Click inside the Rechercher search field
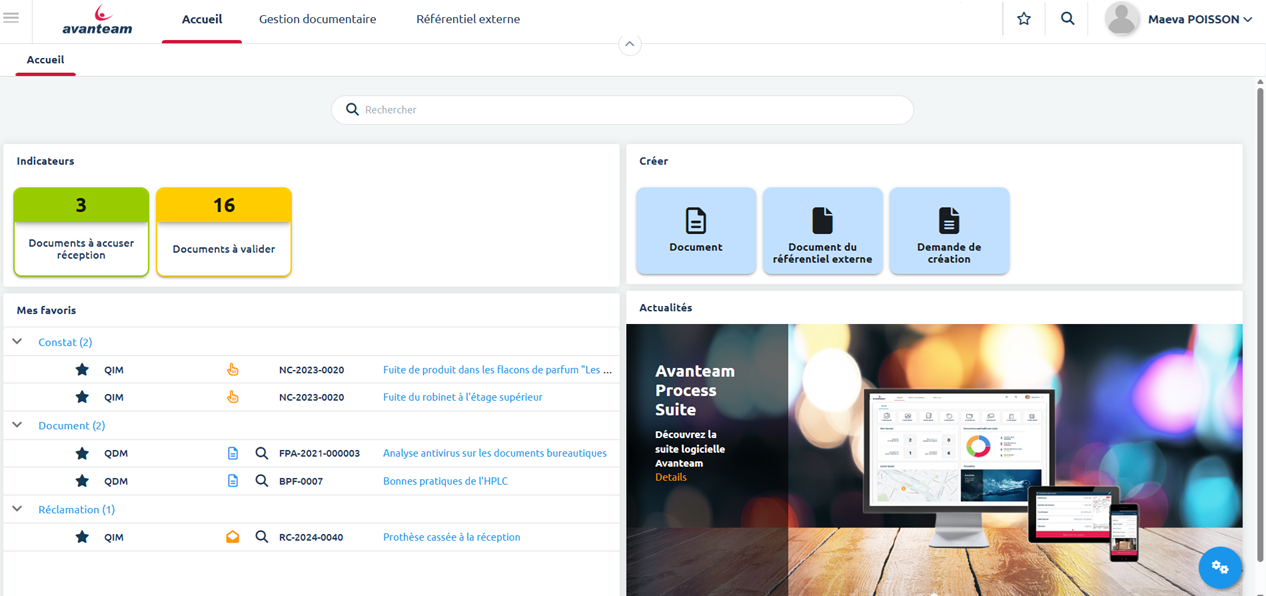The width and height of the screenshot is (1266, 596). 622,109
